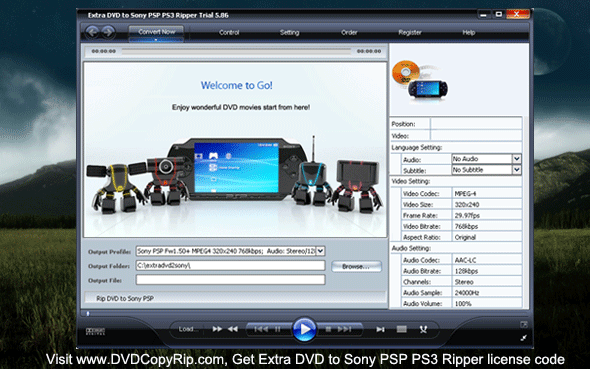Click the Load button in player bar

(188, 329)
